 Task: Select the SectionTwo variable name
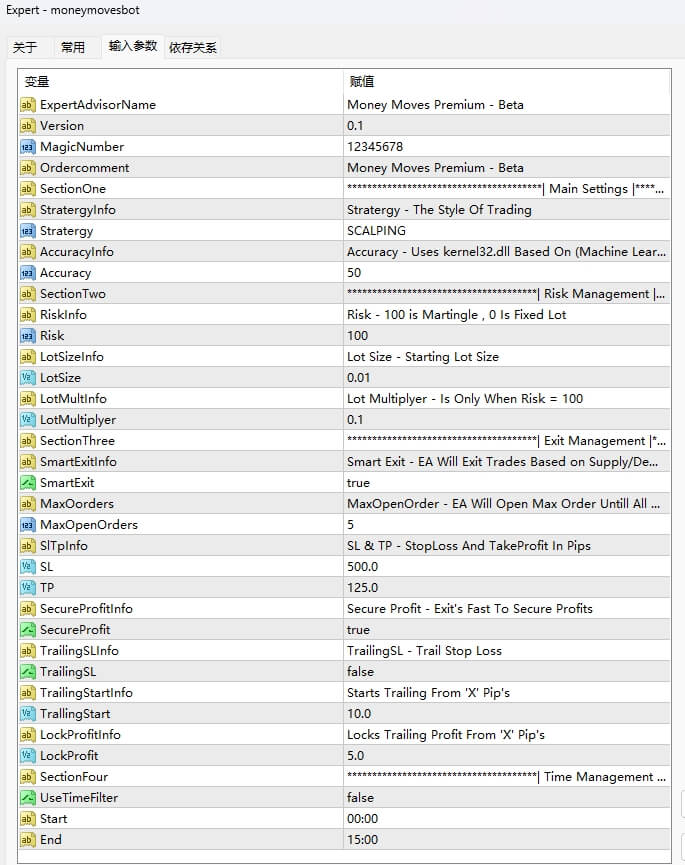point(73,293)
